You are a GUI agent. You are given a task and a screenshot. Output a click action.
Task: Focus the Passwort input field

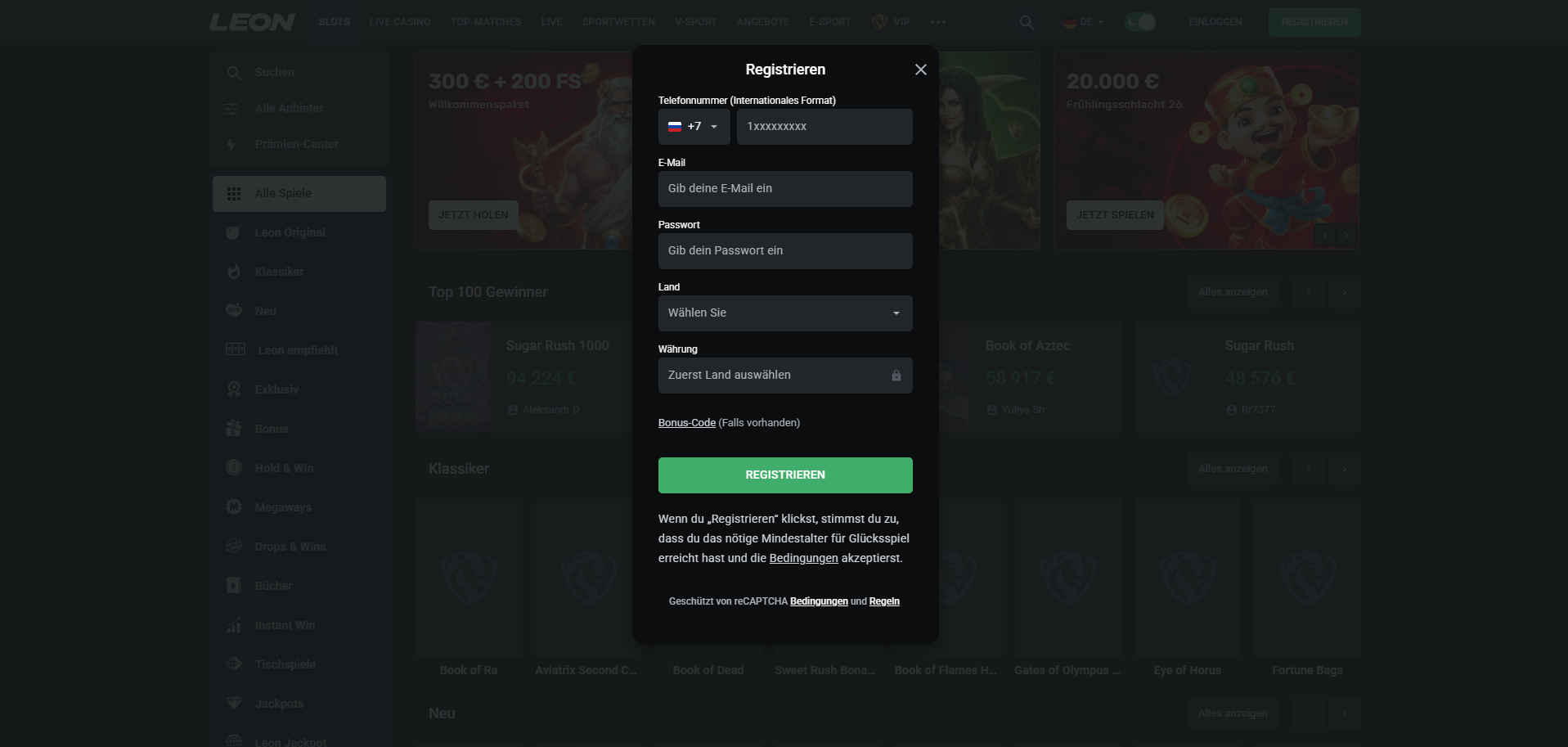[x=785, y=251]
